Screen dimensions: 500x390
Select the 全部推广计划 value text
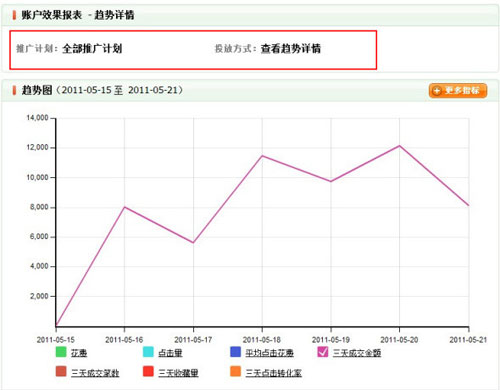click(92, 49)
